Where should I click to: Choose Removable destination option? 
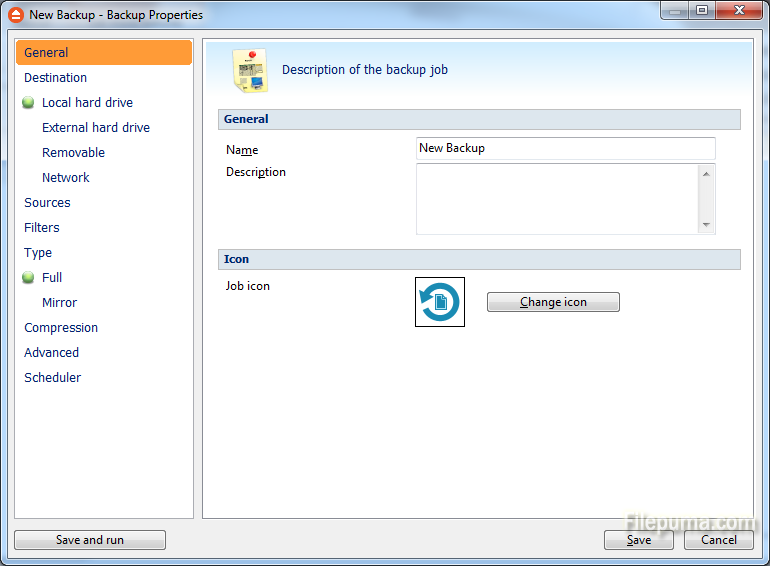(73, 153)
